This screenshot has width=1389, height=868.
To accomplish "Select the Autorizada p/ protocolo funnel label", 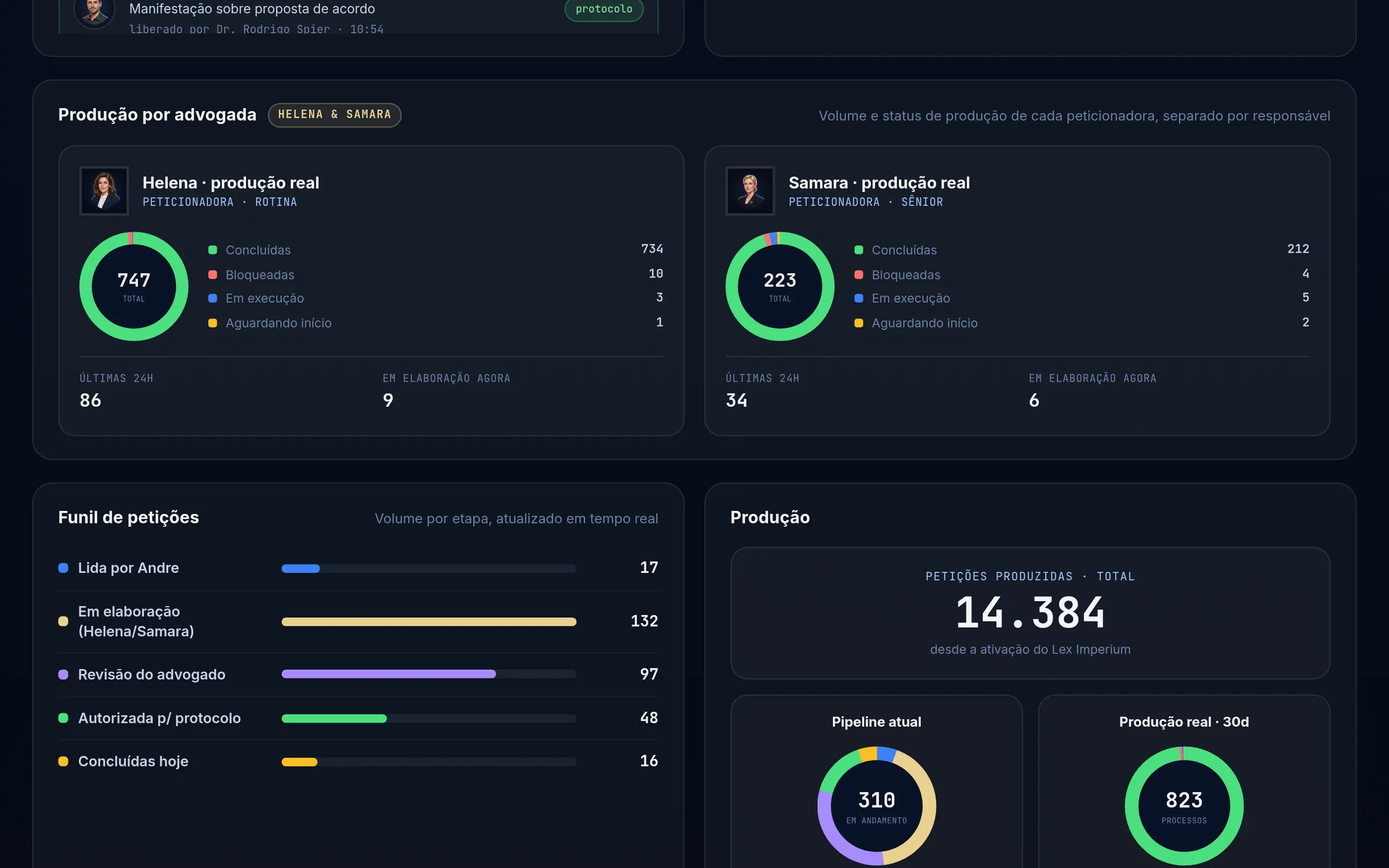I will [159, 718].
